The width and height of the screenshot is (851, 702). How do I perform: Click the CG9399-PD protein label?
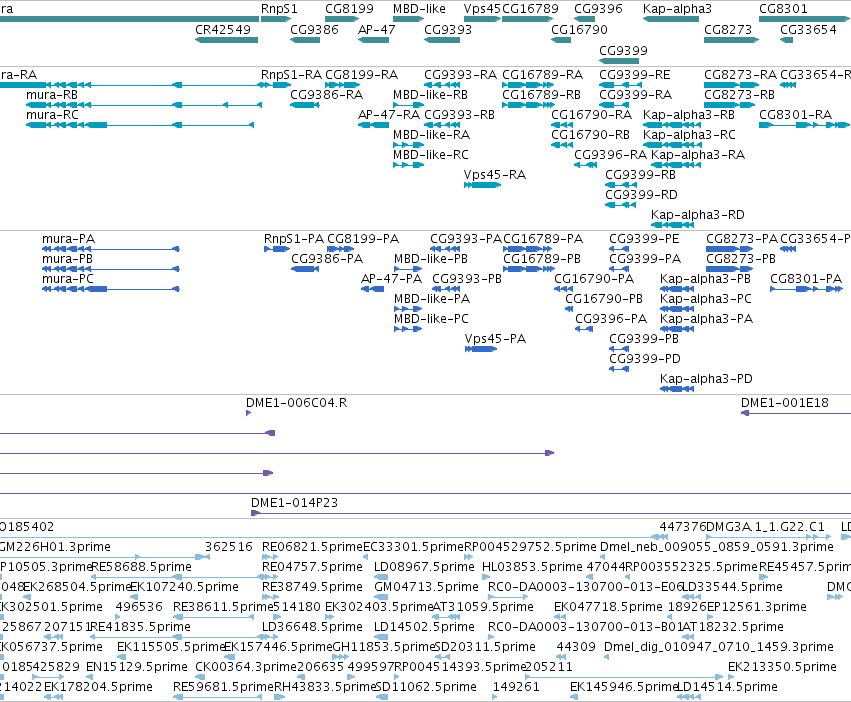coord(645,359)
